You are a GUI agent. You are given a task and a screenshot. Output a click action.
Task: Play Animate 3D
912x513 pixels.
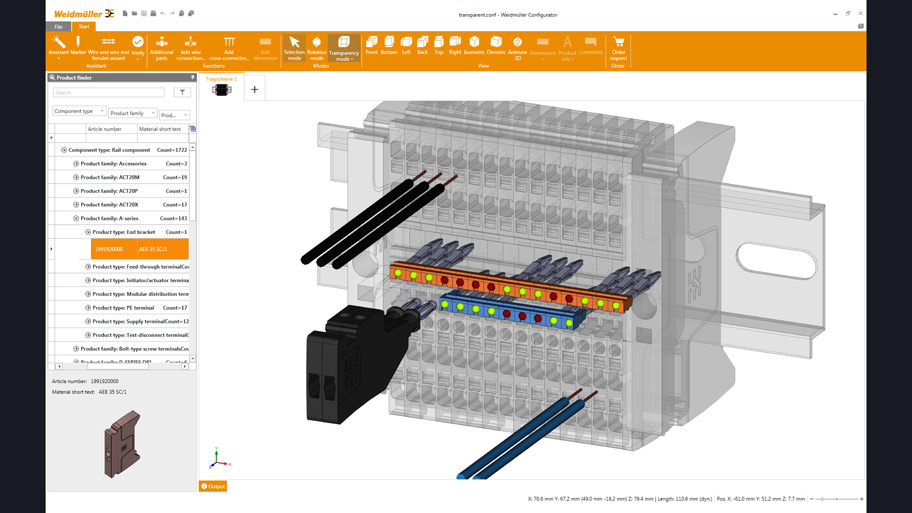(x=517, y=45)
